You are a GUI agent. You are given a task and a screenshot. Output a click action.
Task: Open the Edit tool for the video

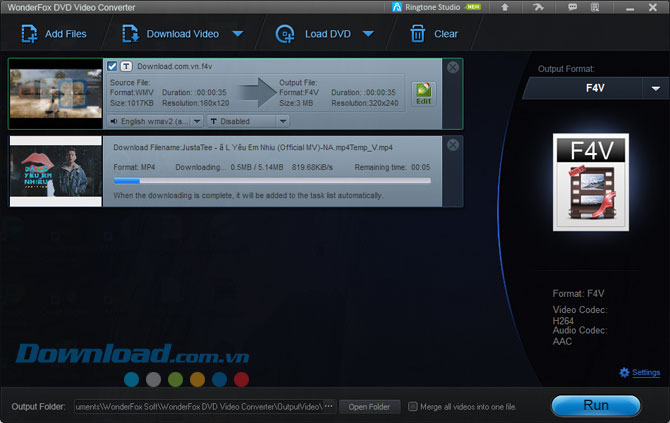[x=423, y=94]
